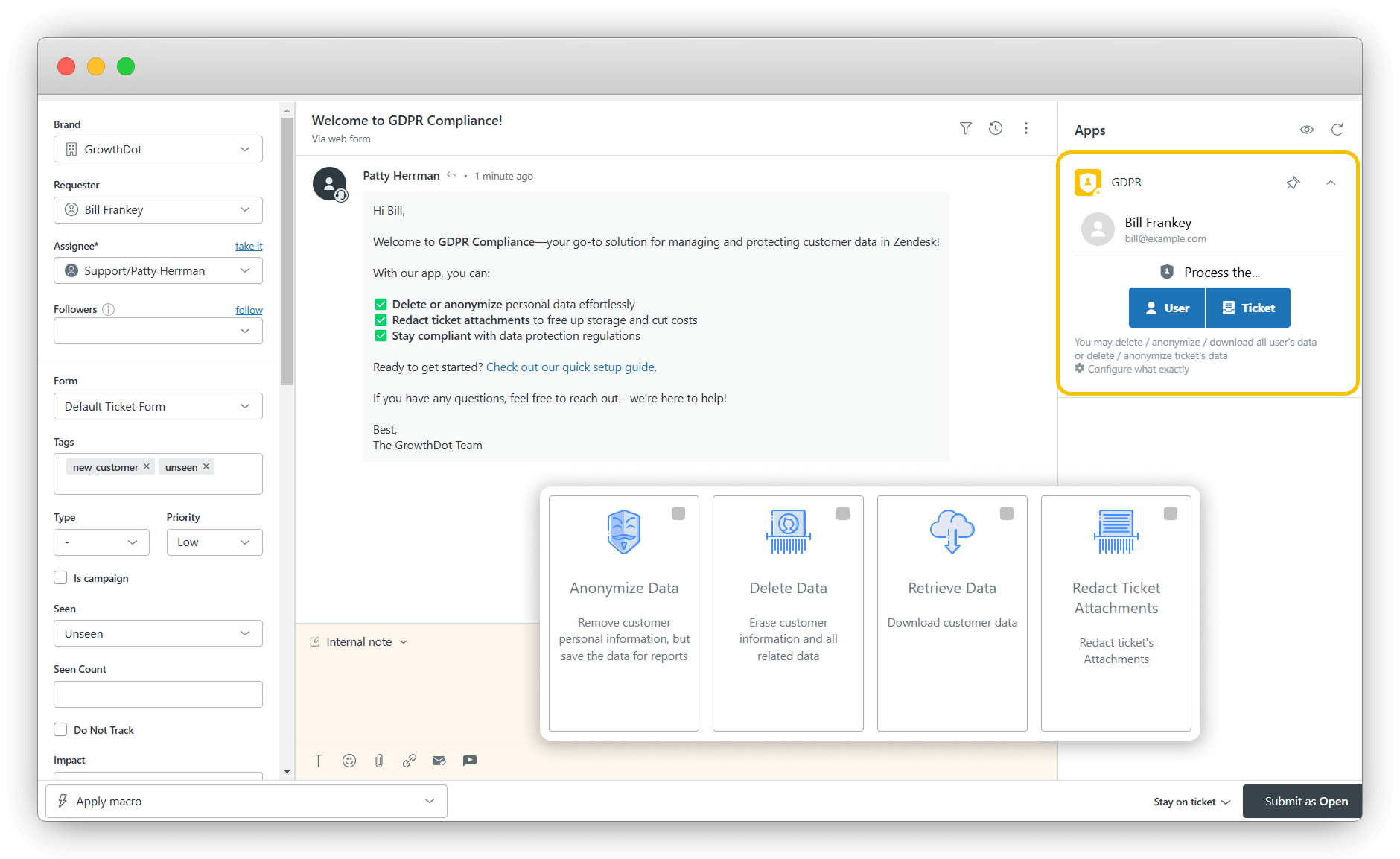The width and height of the screenshot is (1400, 859).
Task: Click the GDPR app logo
Action: point(1087,183)
